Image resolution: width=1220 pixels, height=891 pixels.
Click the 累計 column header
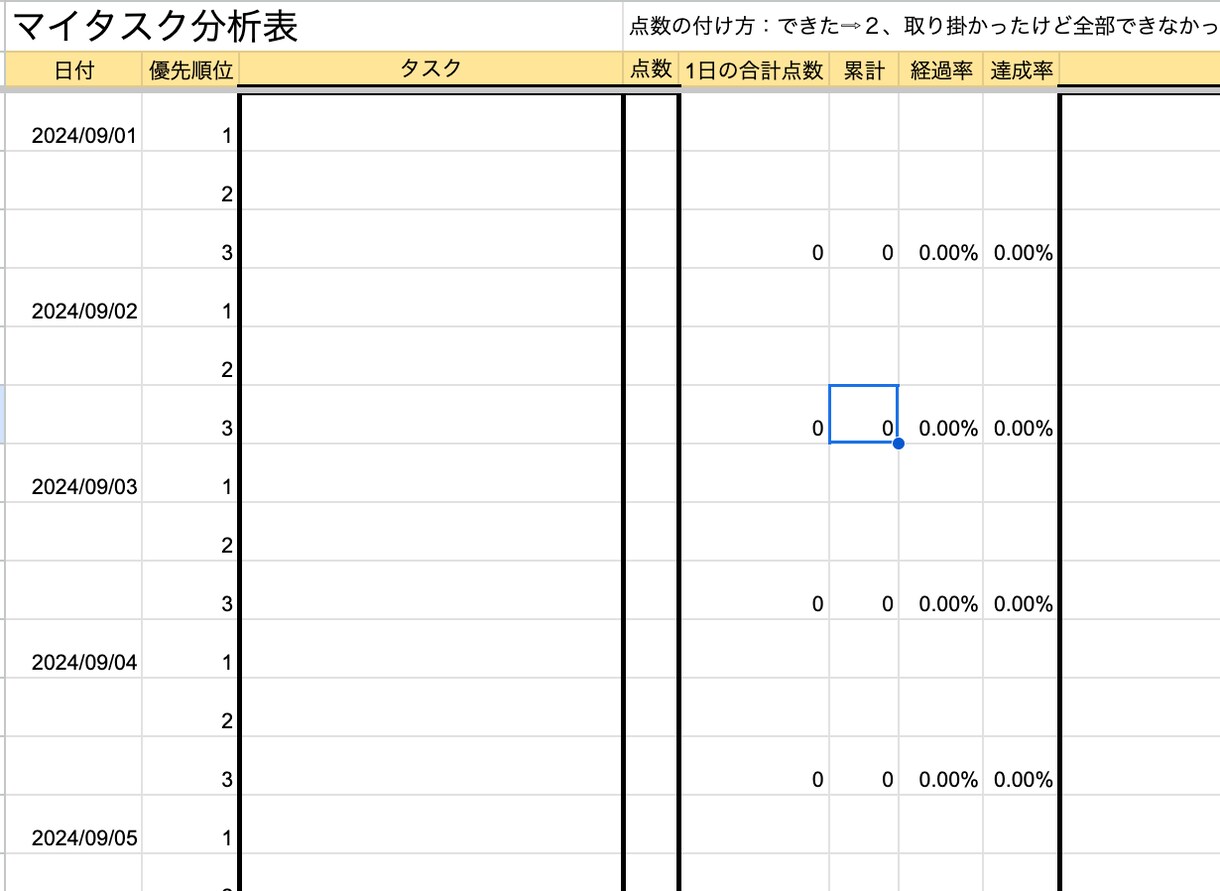click(864, 70)
